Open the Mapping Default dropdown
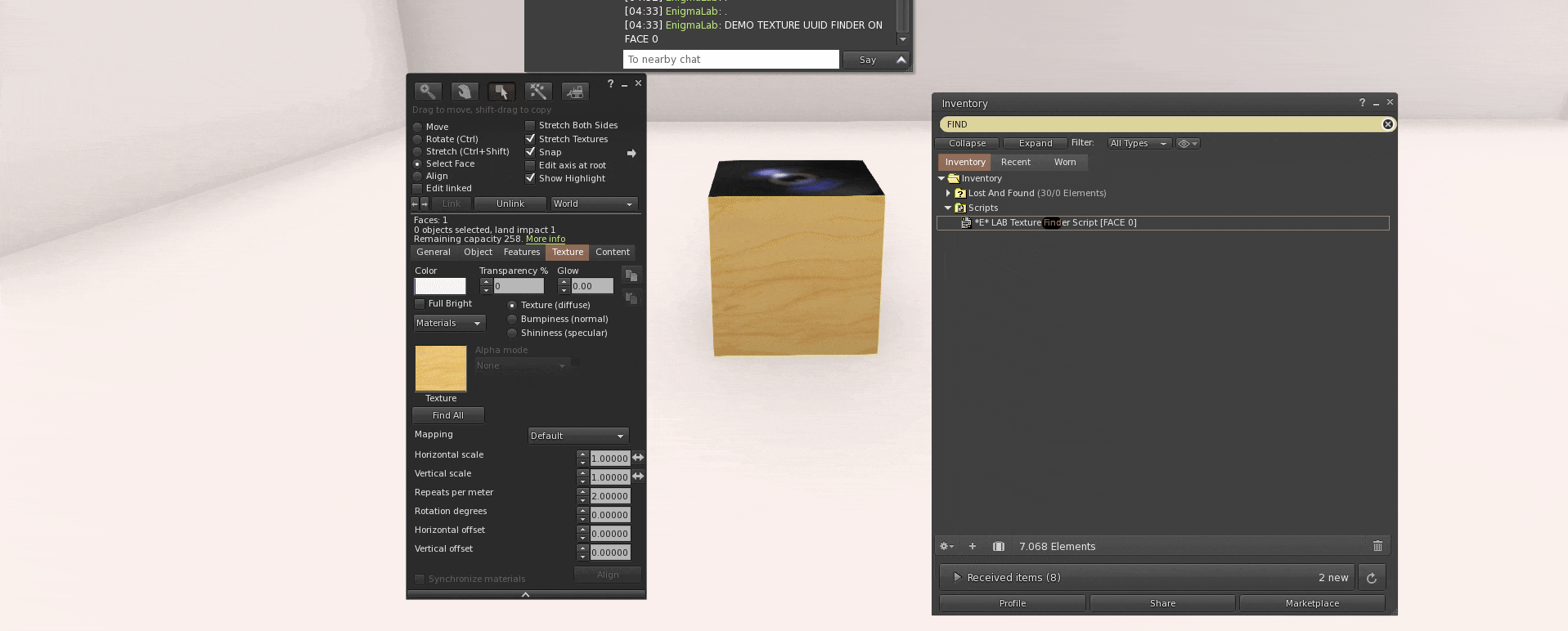Screen dimensions: 1568x631 [578, 436]
